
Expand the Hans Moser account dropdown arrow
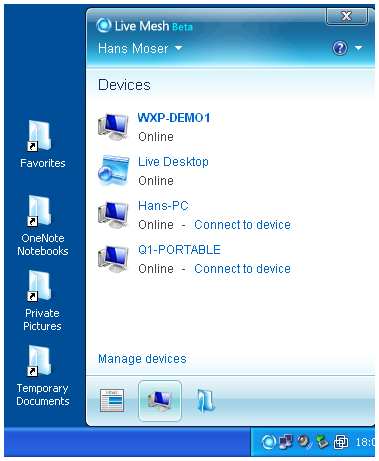179,48
